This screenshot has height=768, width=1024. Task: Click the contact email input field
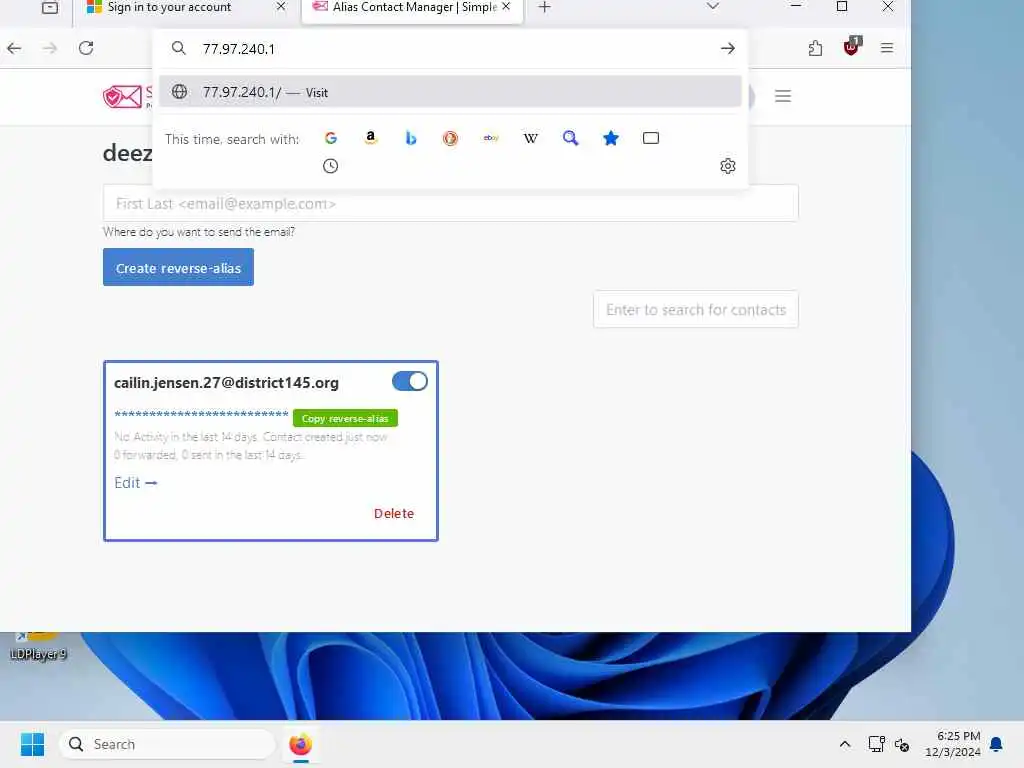point(450,203)
